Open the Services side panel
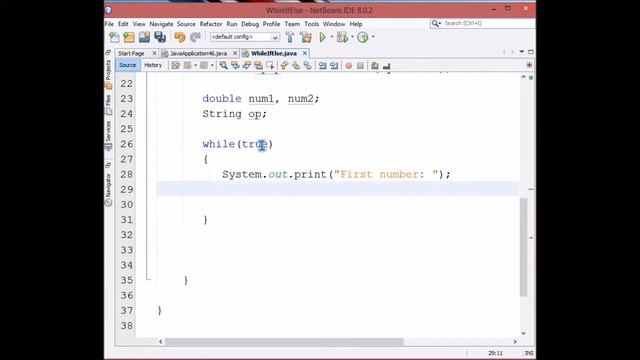The width and height of the screenshot is (640, 360). [x=109, y=136]
